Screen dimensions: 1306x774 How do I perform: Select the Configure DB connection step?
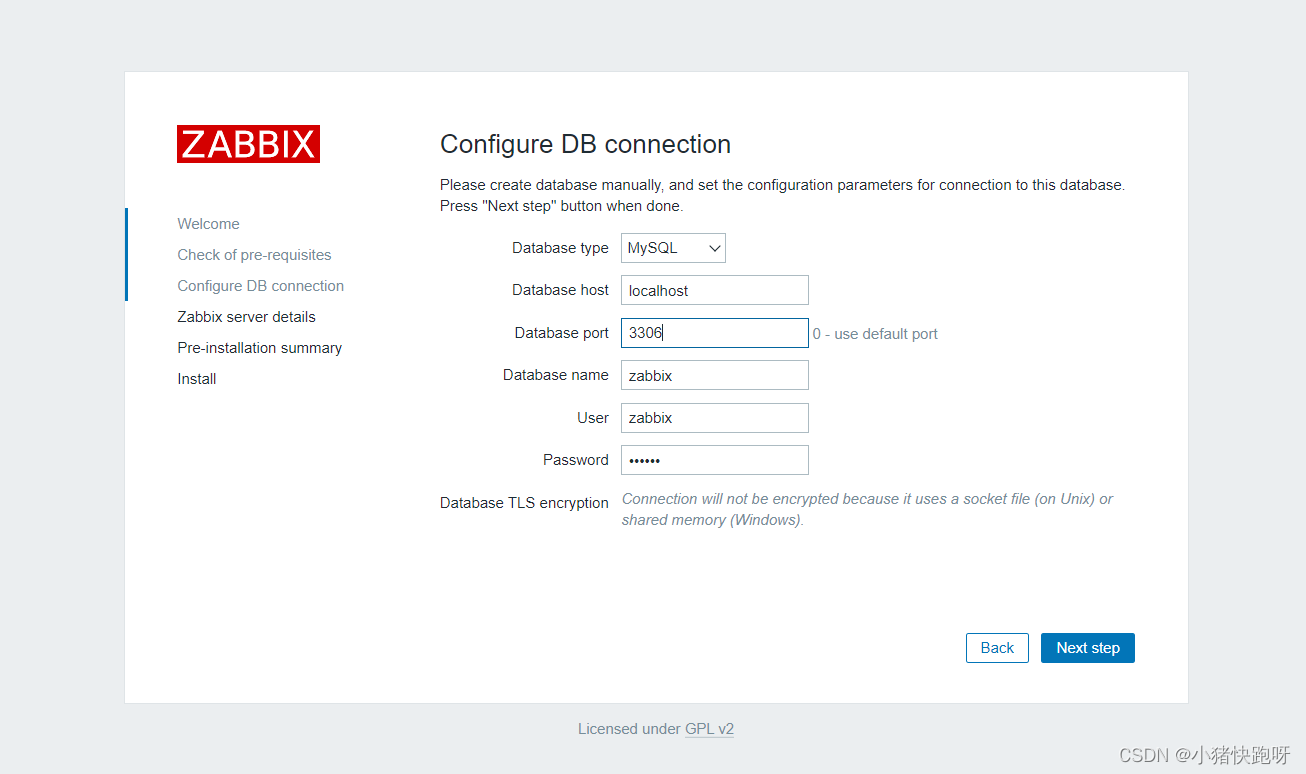click(x=260, y=285)
